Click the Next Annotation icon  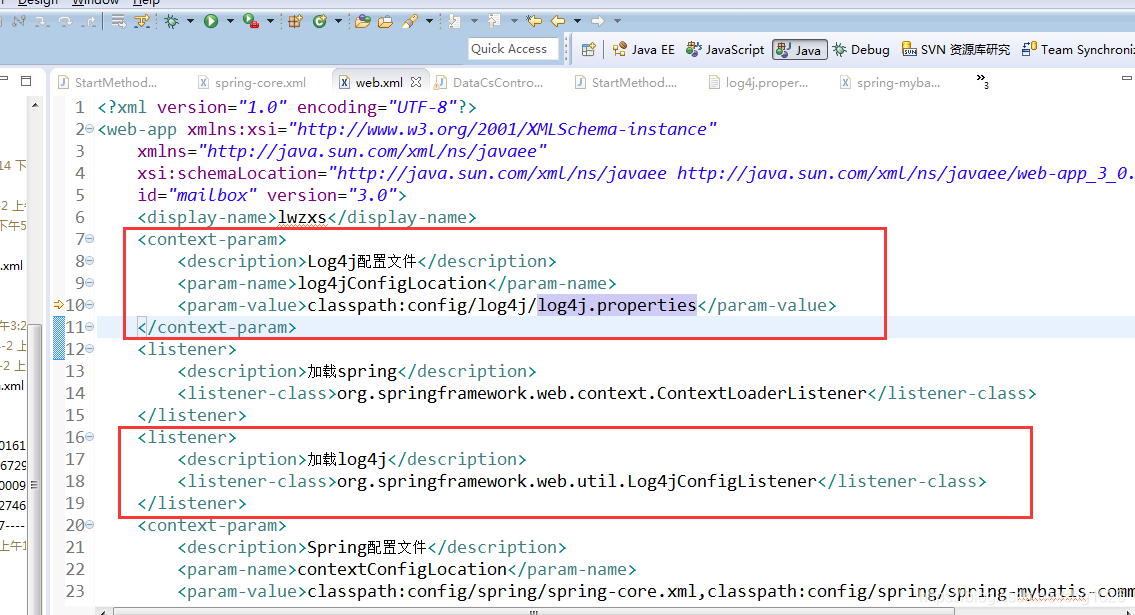tap(454, 21)
